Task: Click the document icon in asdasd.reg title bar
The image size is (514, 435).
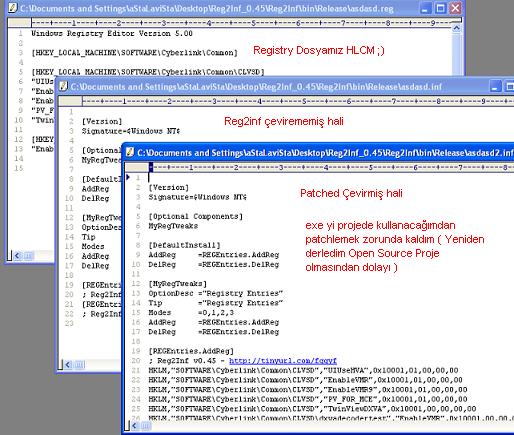Action: (x=12, y=8)
